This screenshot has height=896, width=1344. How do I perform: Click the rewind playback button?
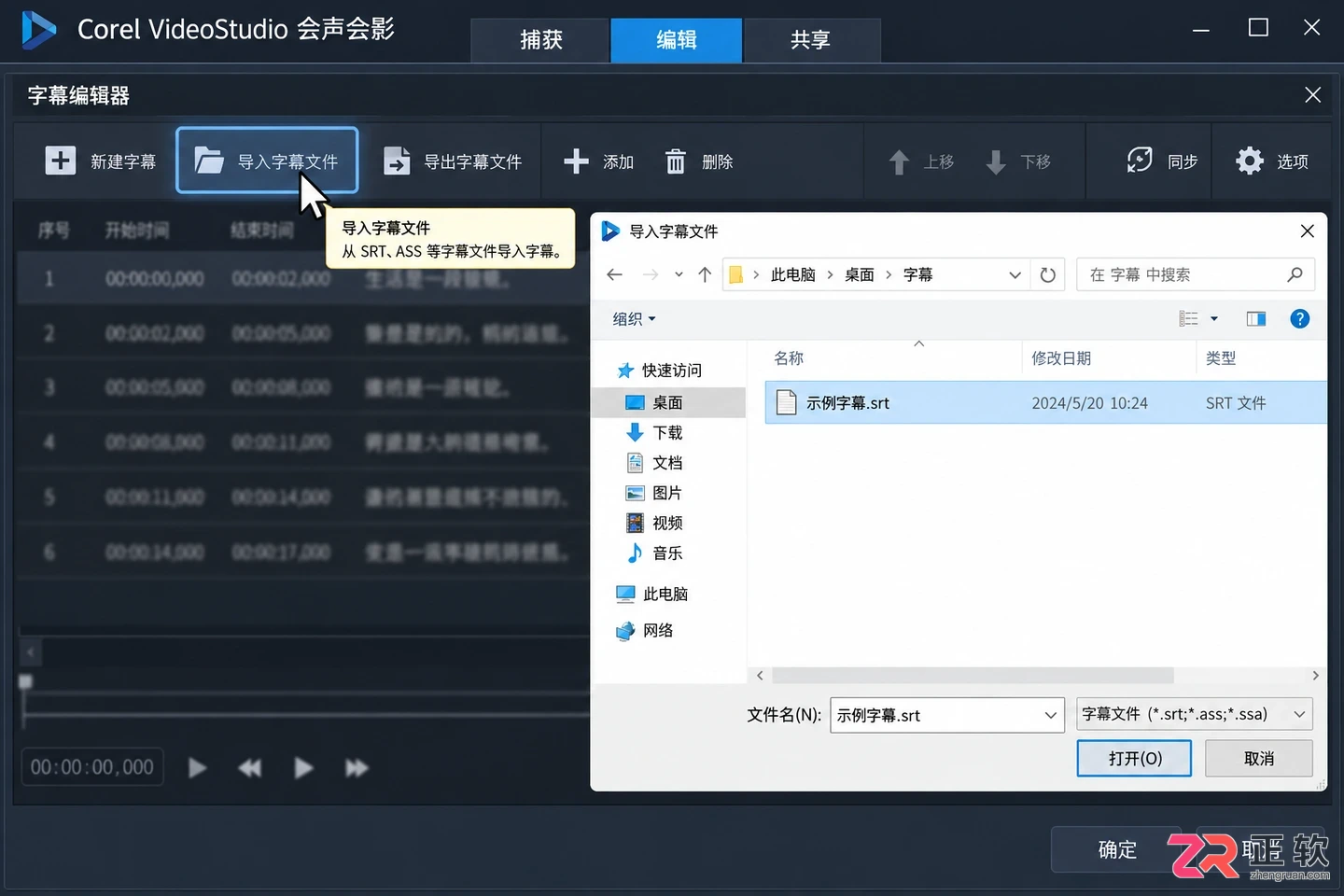click(x=250, y=767)
